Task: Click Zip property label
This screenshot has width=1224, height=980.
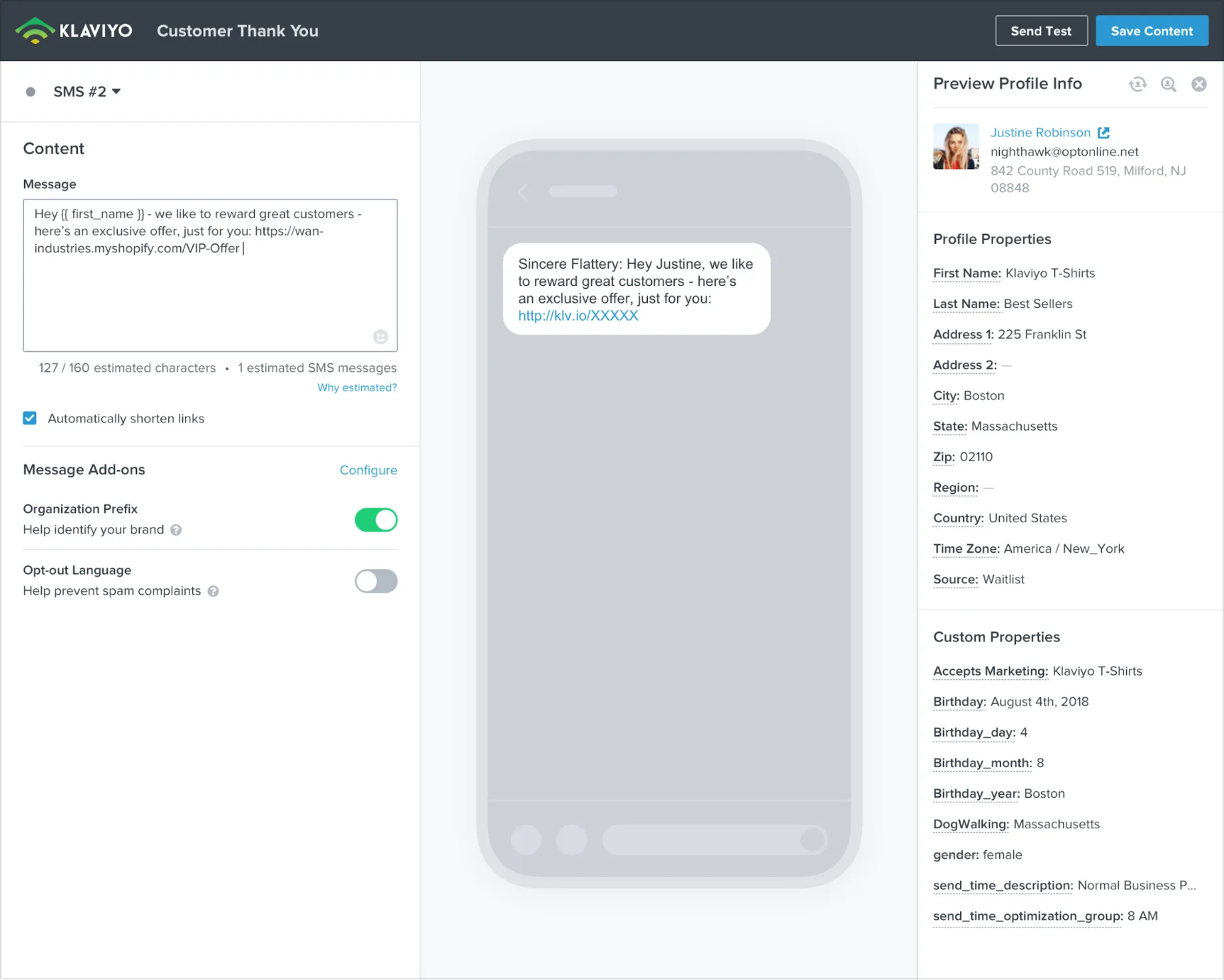Action: pos(944,457)
